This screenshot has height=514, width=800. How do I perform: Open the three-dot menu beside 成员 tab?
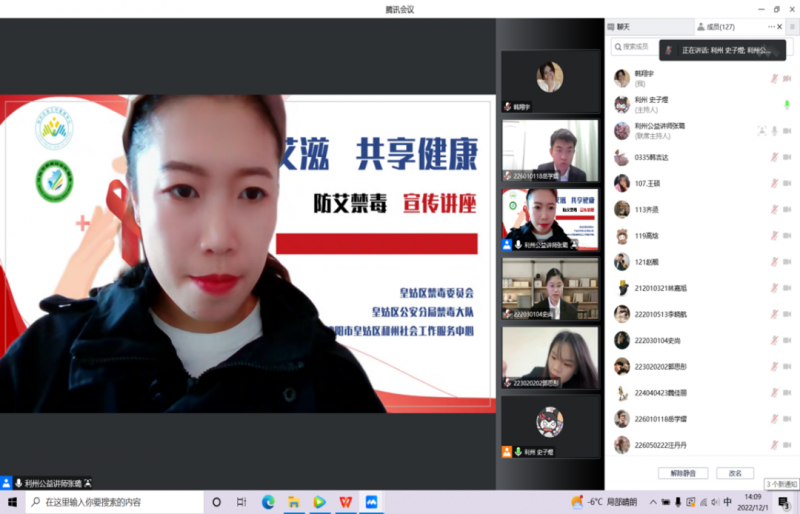click(x=771, y=27)
